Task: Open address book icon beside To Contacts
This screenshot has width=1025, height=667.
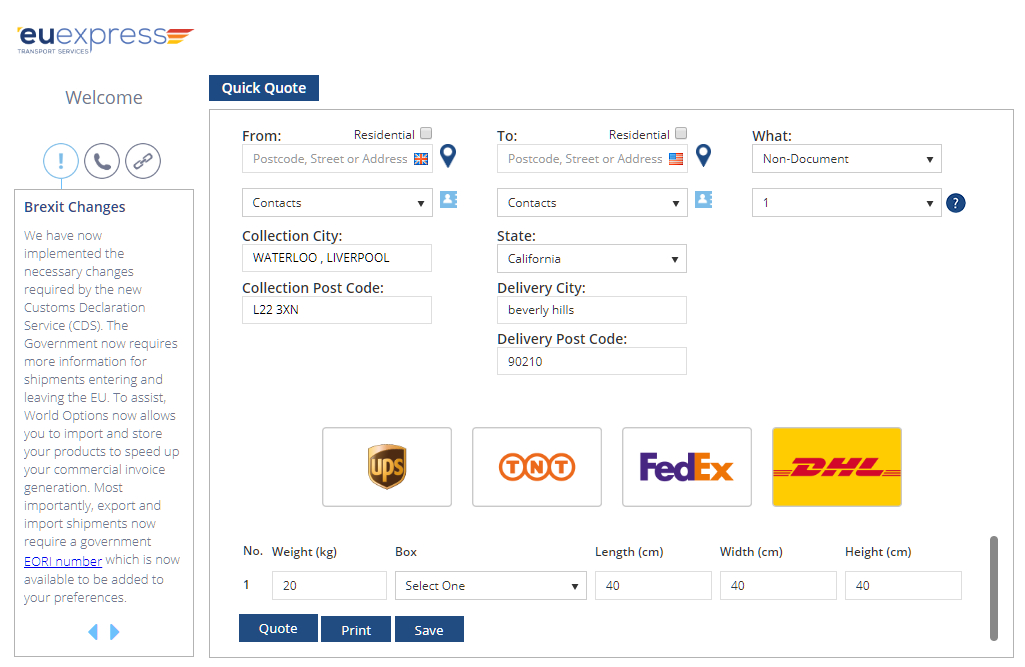Action: tap(703, 200)
